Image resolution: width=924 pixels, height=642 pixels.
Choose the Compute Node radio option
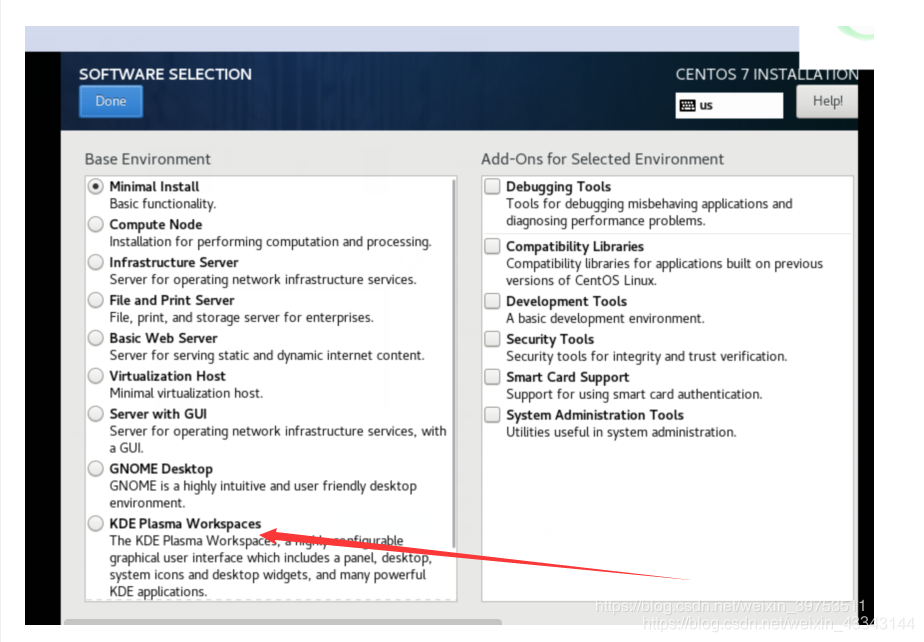[x=95, y=225]
